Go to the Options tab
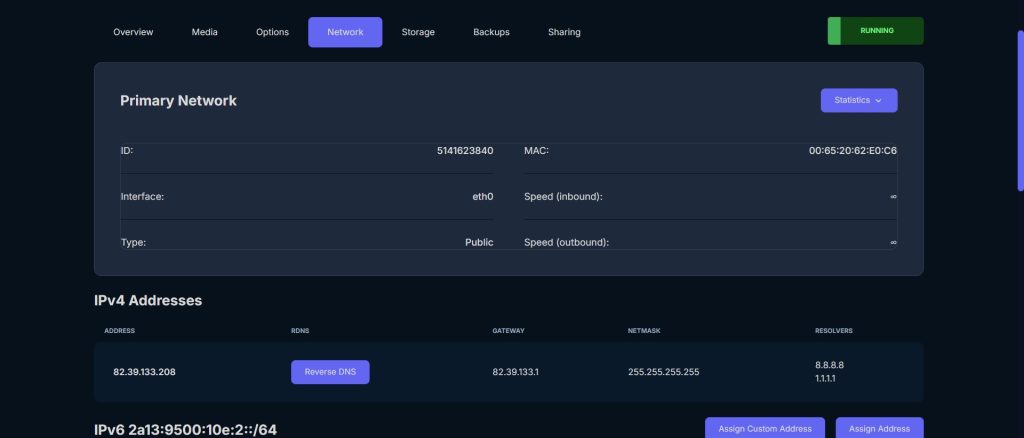 272,32
